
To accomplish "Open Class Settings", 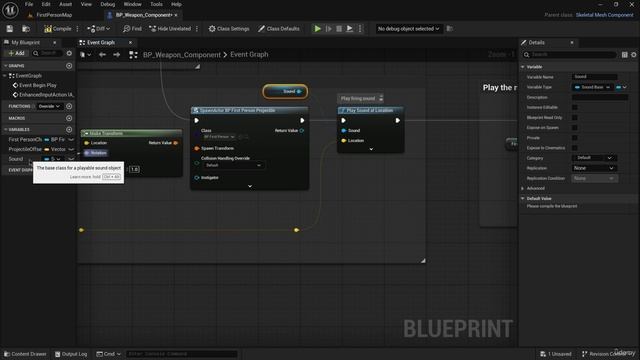I will [229, 29].
